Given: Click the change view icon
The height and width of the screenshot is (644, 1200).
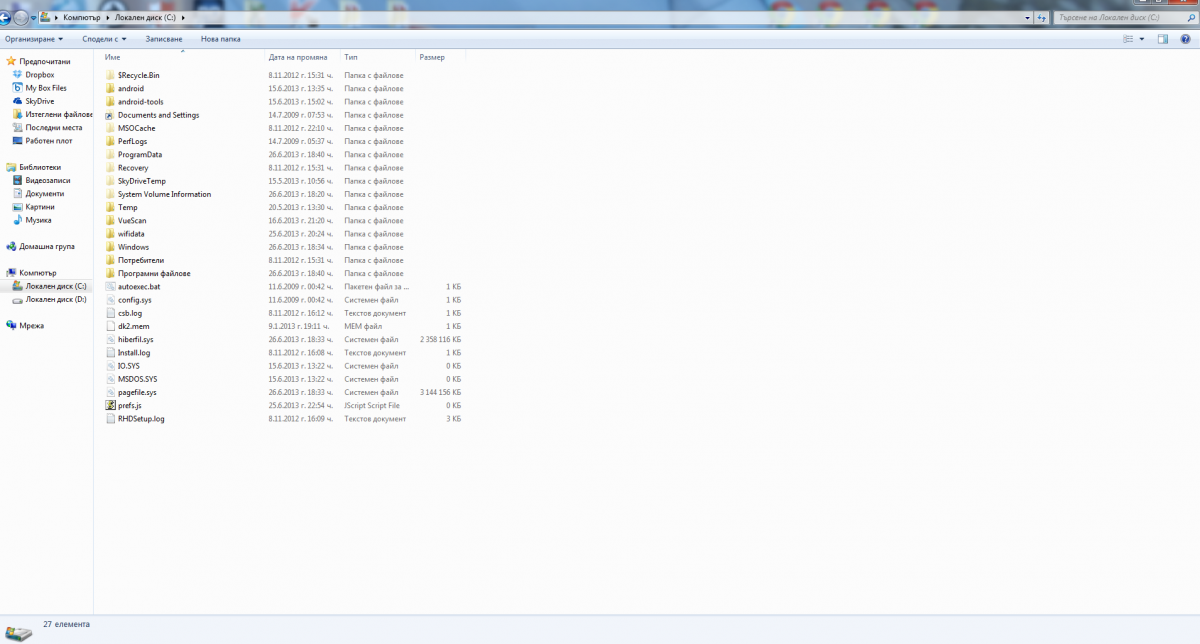Looking at the screenshot, I should coord(1129,39).
